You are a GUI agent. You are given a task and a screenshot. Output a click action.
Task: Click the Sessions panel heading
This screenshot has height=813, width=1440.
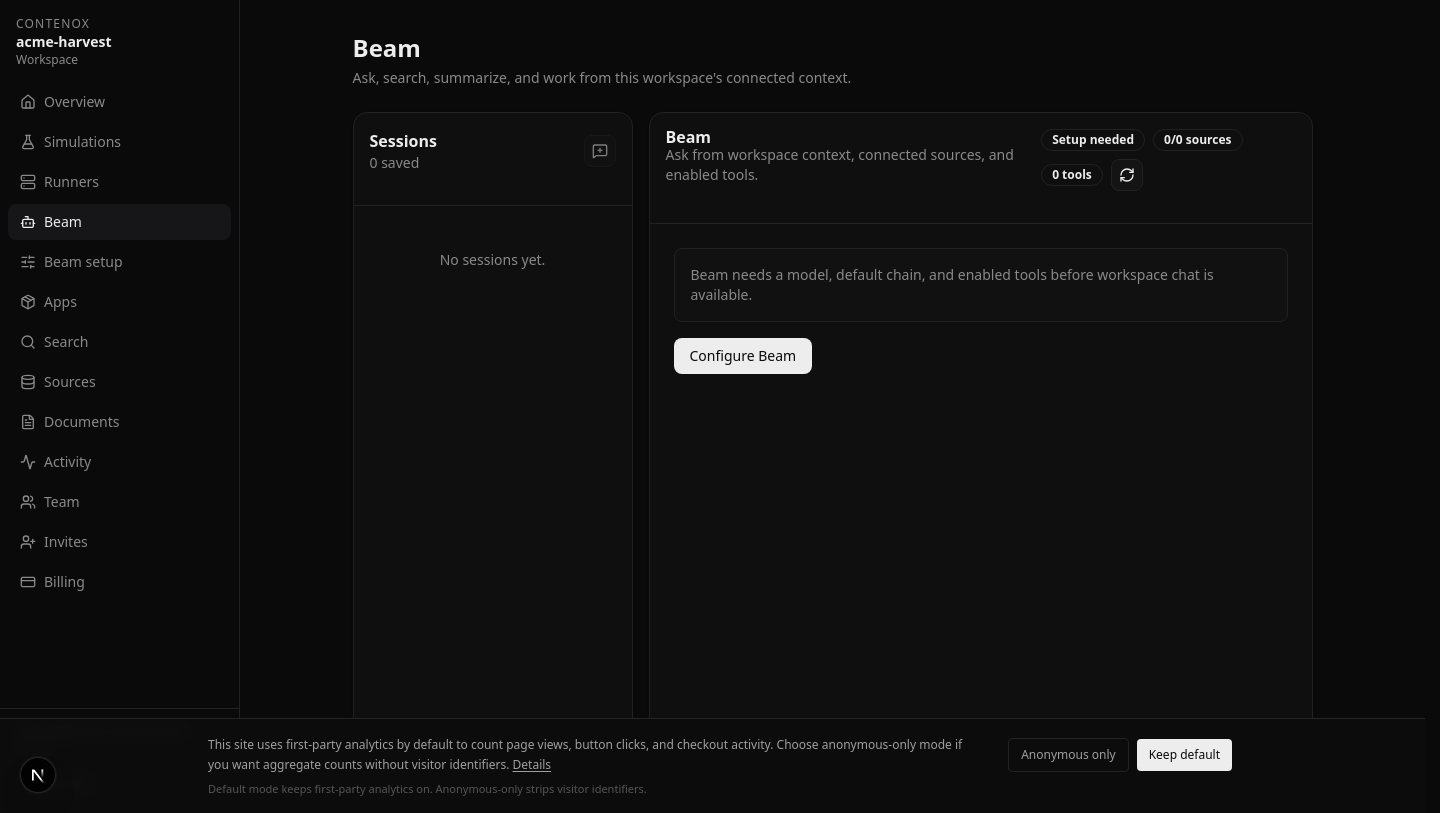(x=403, y=141)
